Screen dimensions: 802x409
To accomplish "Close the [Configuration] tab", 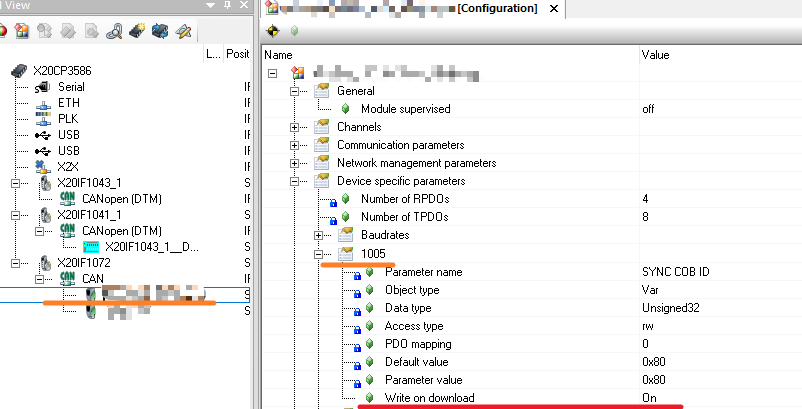I will pyautogui.click(x=553, y=9).
